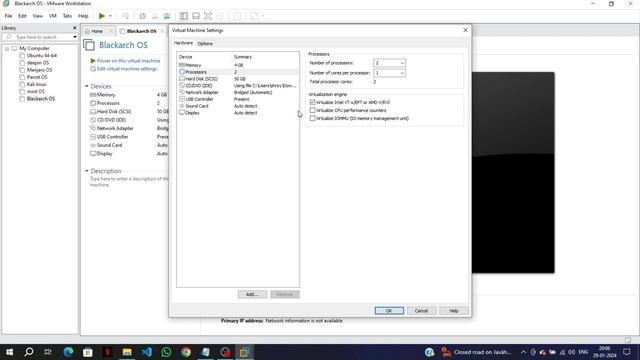640x360 pixels.
Task: Open Visual Studio Code from the taskbar
Action: click(x=147, y=352)
